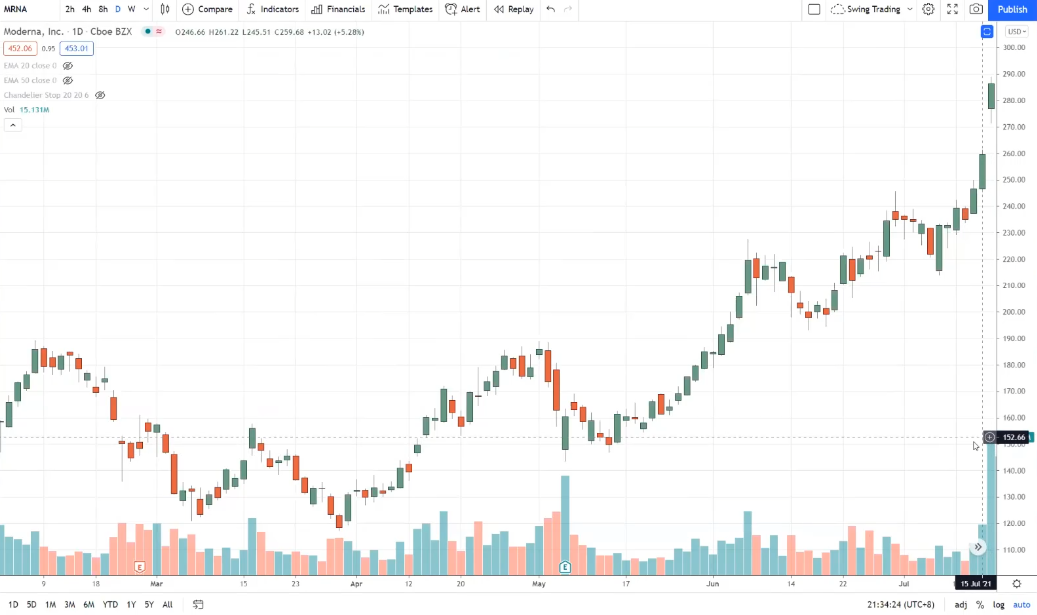Click the Publish button
This screenshot has width=1037, height=615.
coord(1013,9)
